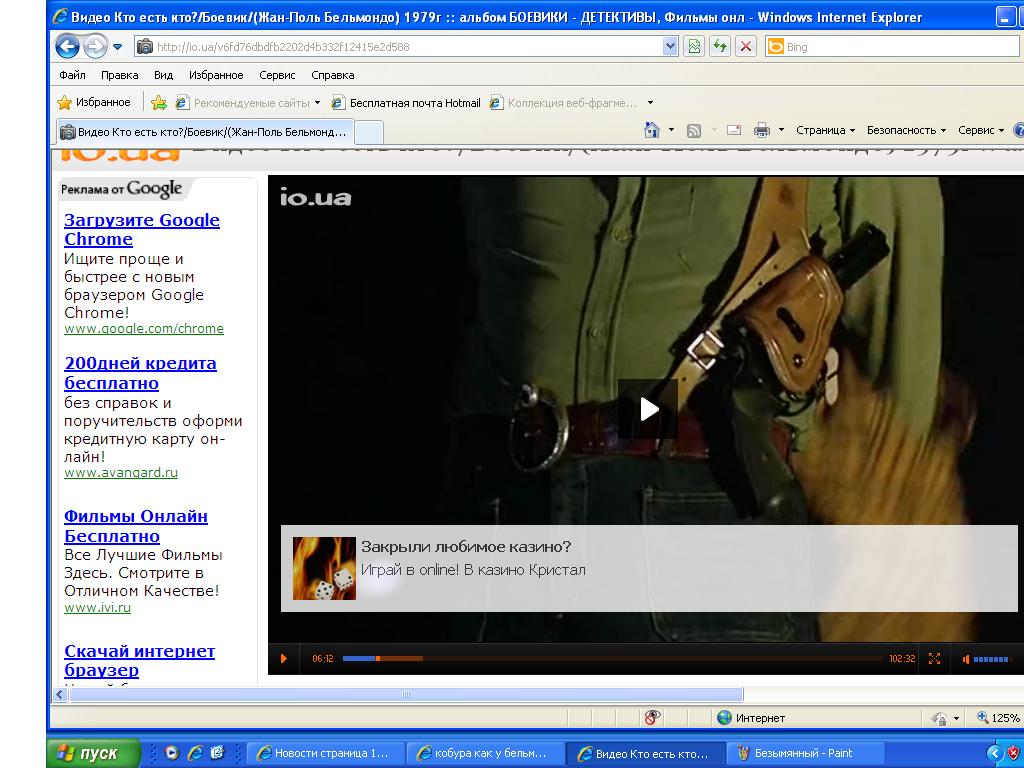
Task: Switch to кобура как у бельм taskbar window
Action: (485, 753)
